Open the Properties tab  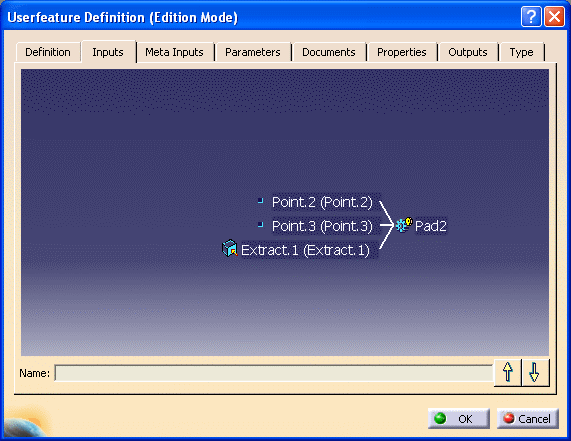[402, 52]
